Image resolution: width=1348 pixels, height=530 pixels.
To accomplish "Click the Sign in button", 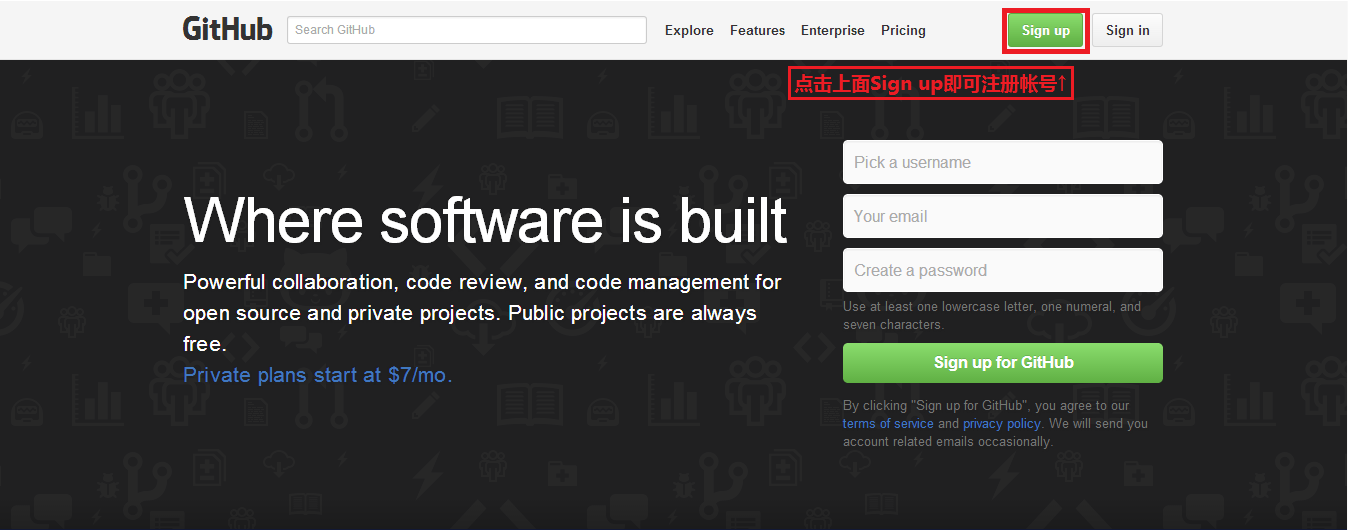I will tap(1127, 30).
